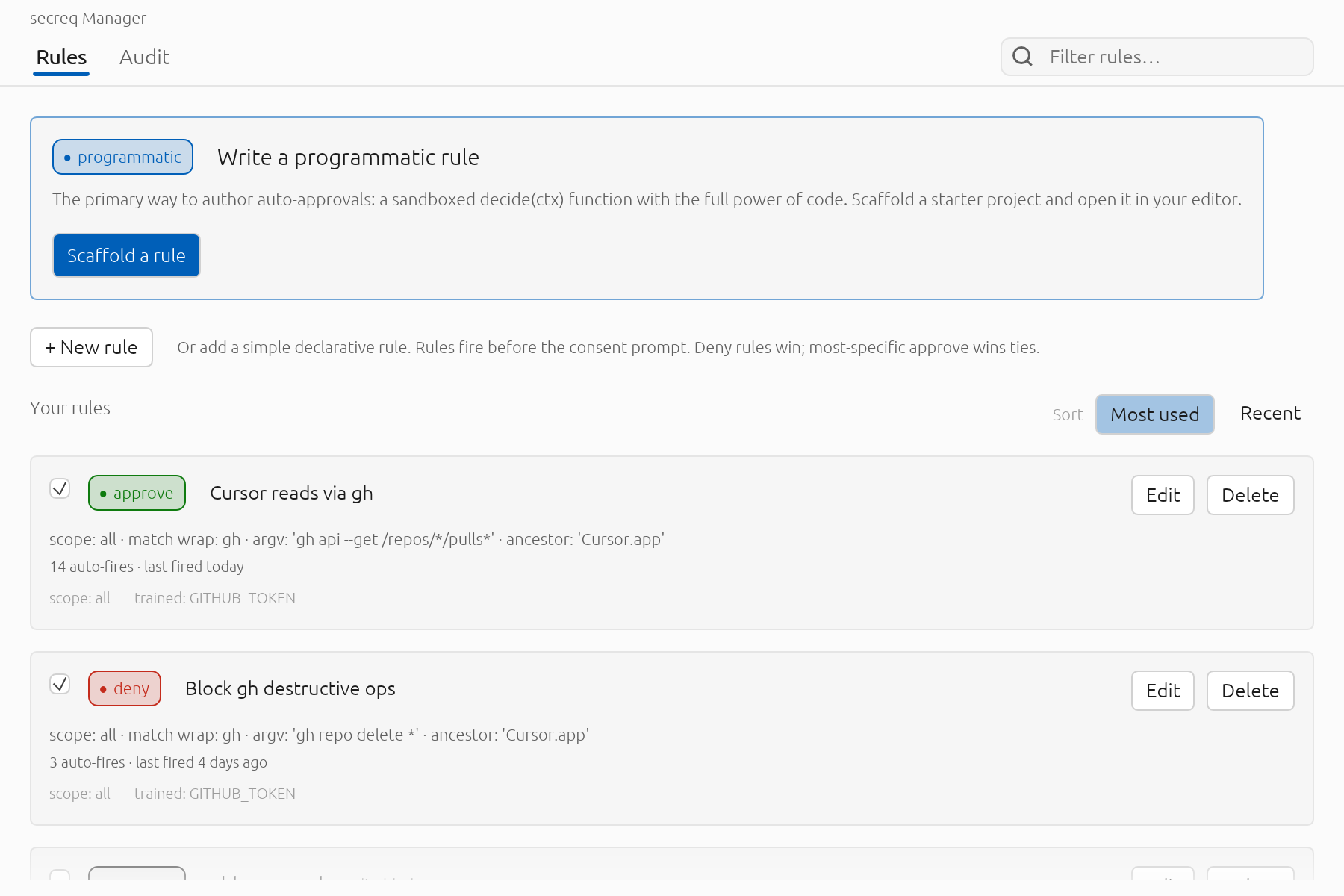Edit the Cursor reads via gh rule
1344x896 pixels.
[x=1163, y=495]
